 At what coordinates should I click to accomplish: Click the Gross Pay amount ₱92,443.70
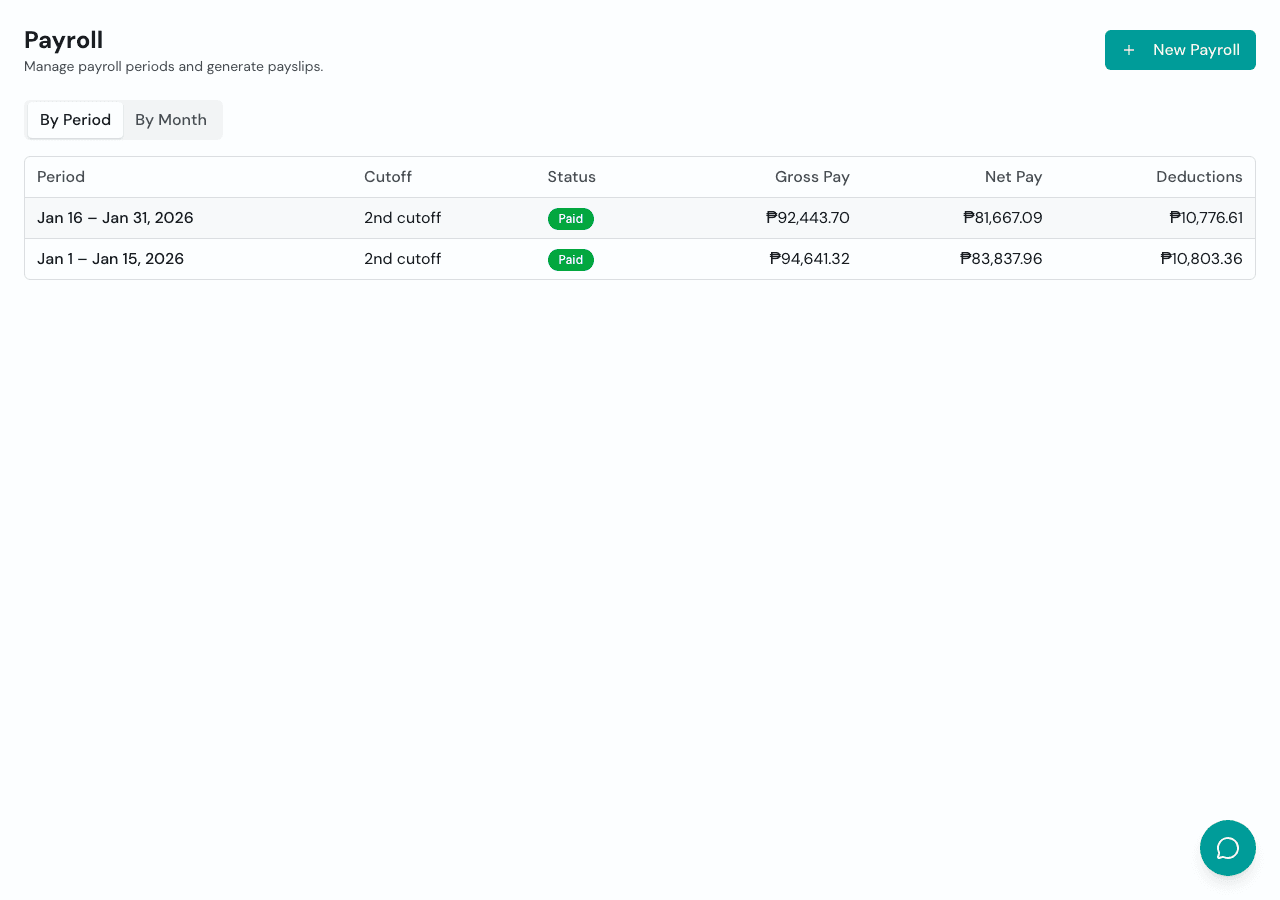(x=808, y=218)
